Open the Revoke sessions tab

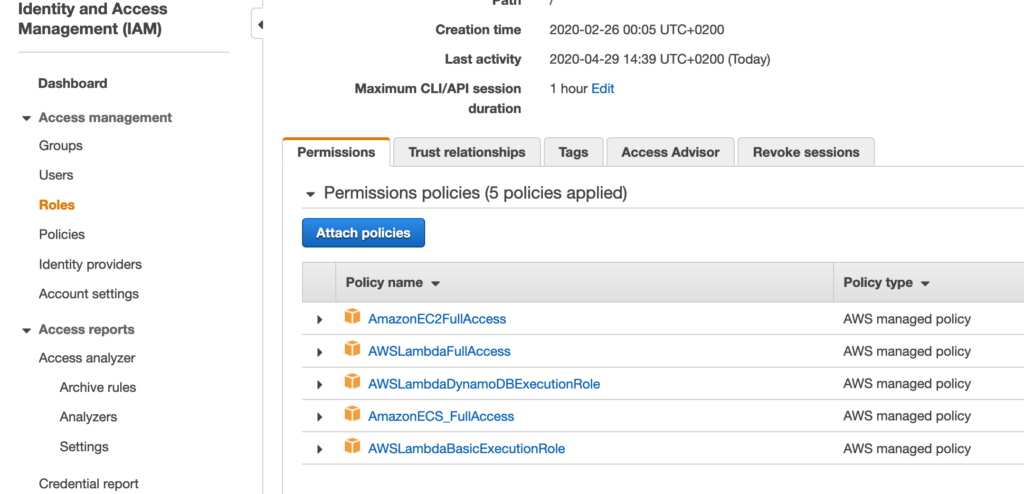tap(806, 152)
